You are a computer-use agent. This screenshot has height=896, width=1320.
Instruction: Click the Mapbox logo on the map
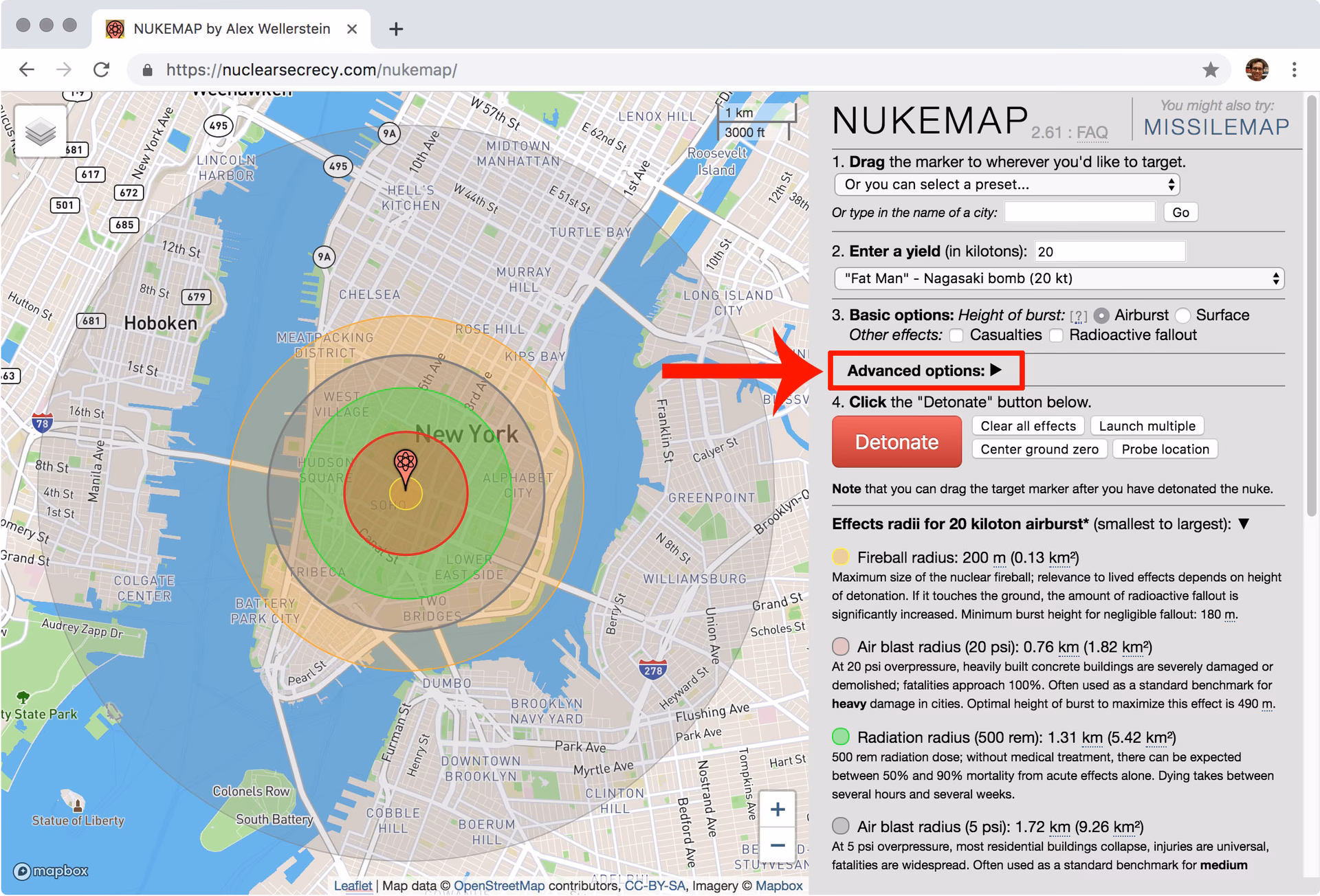pyautogui.click(x=49, y=871)
